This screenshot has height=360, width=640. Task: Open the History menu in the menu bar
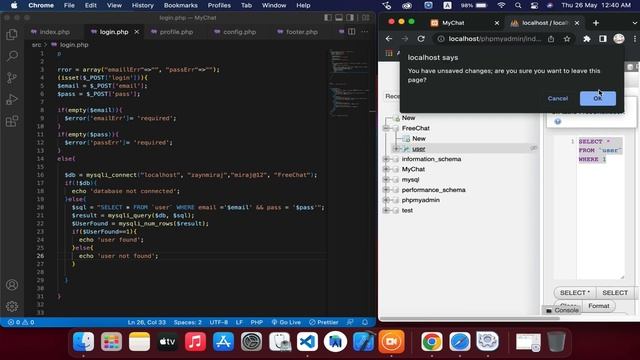click(142, 5)
